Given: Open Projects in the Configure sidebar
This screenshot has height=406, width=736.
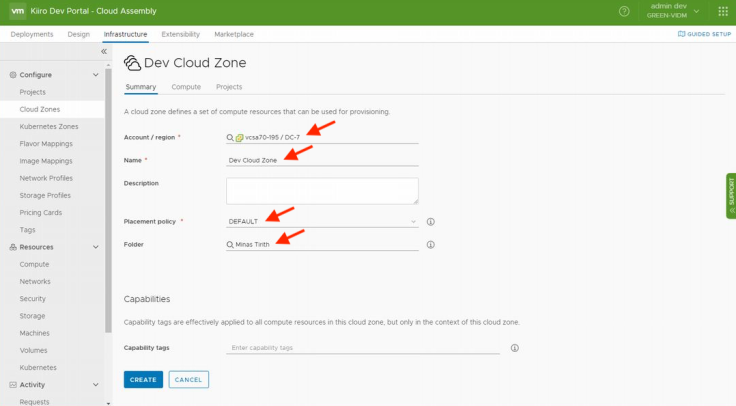Looking at the screenshot, I should [x=32, y=92].
